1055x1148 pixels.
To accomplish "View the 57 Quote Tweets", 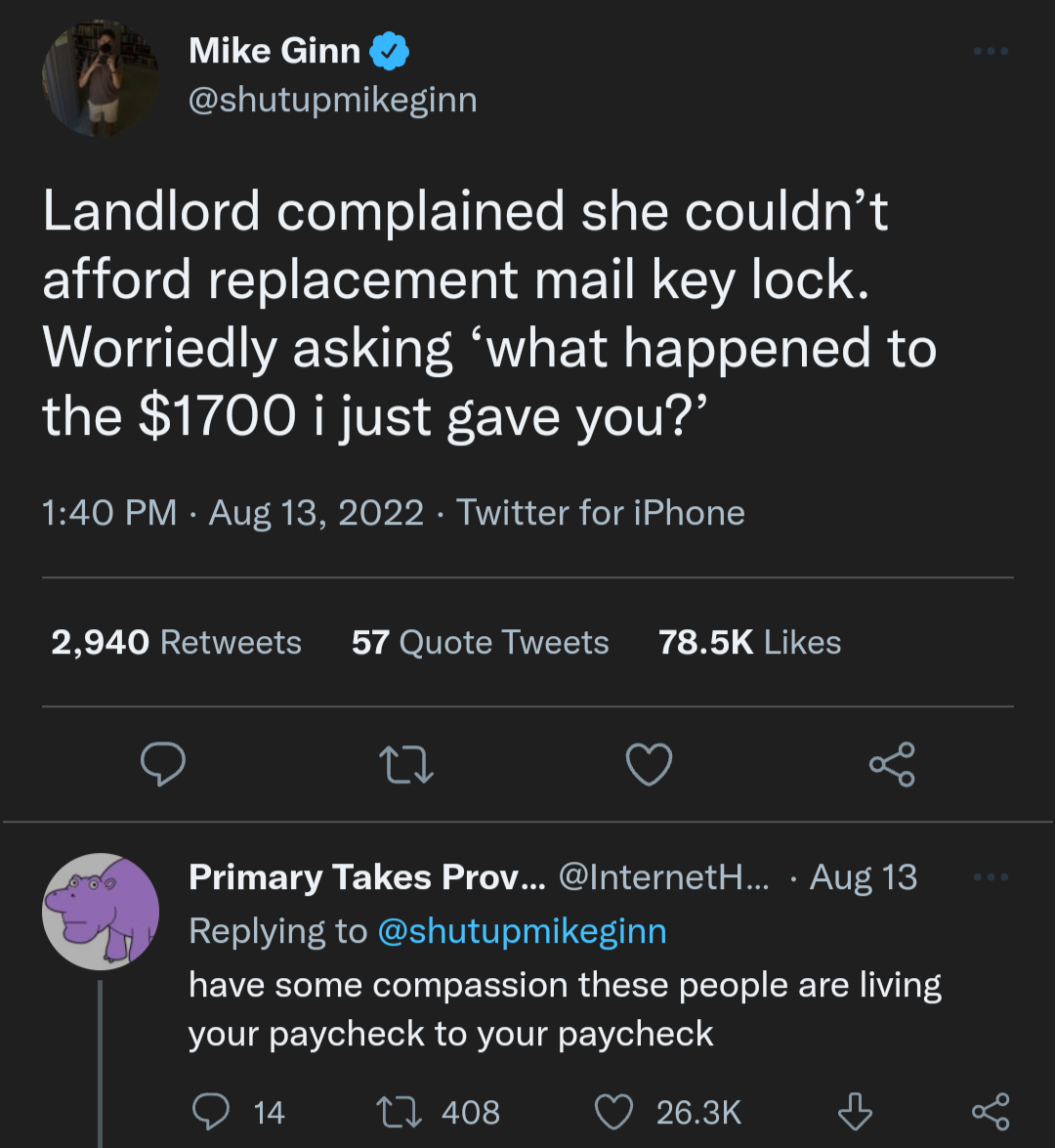I will pos(480,642).
